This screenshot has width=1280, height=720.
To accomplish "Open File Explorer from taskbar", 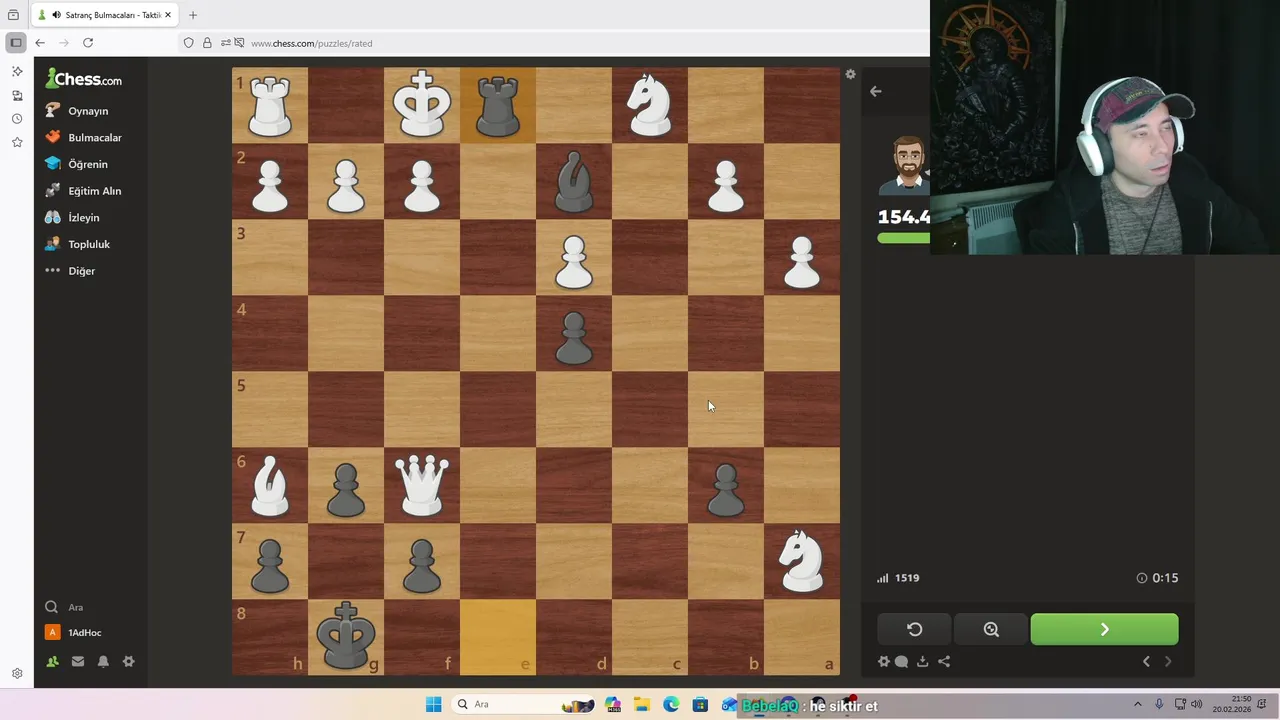I will pos(641,705).
